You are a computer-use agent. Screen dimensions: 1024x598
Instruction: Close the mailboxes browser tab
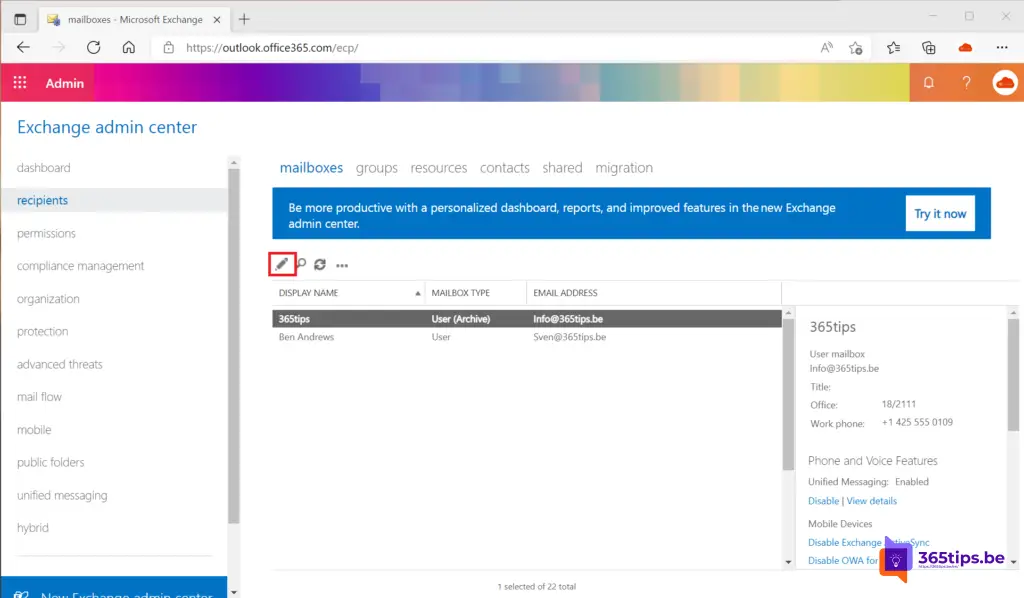[x=217, y=20]
